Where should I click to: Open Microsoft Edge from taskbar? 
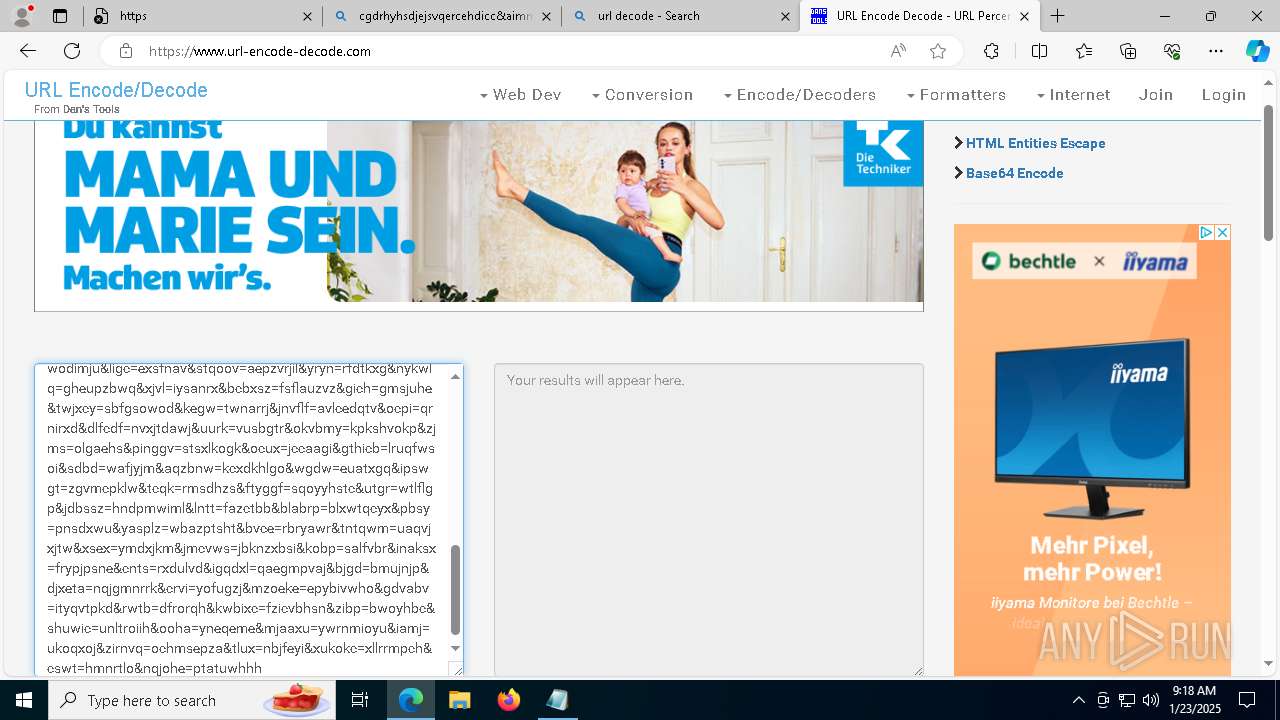[x=411, y=700]
